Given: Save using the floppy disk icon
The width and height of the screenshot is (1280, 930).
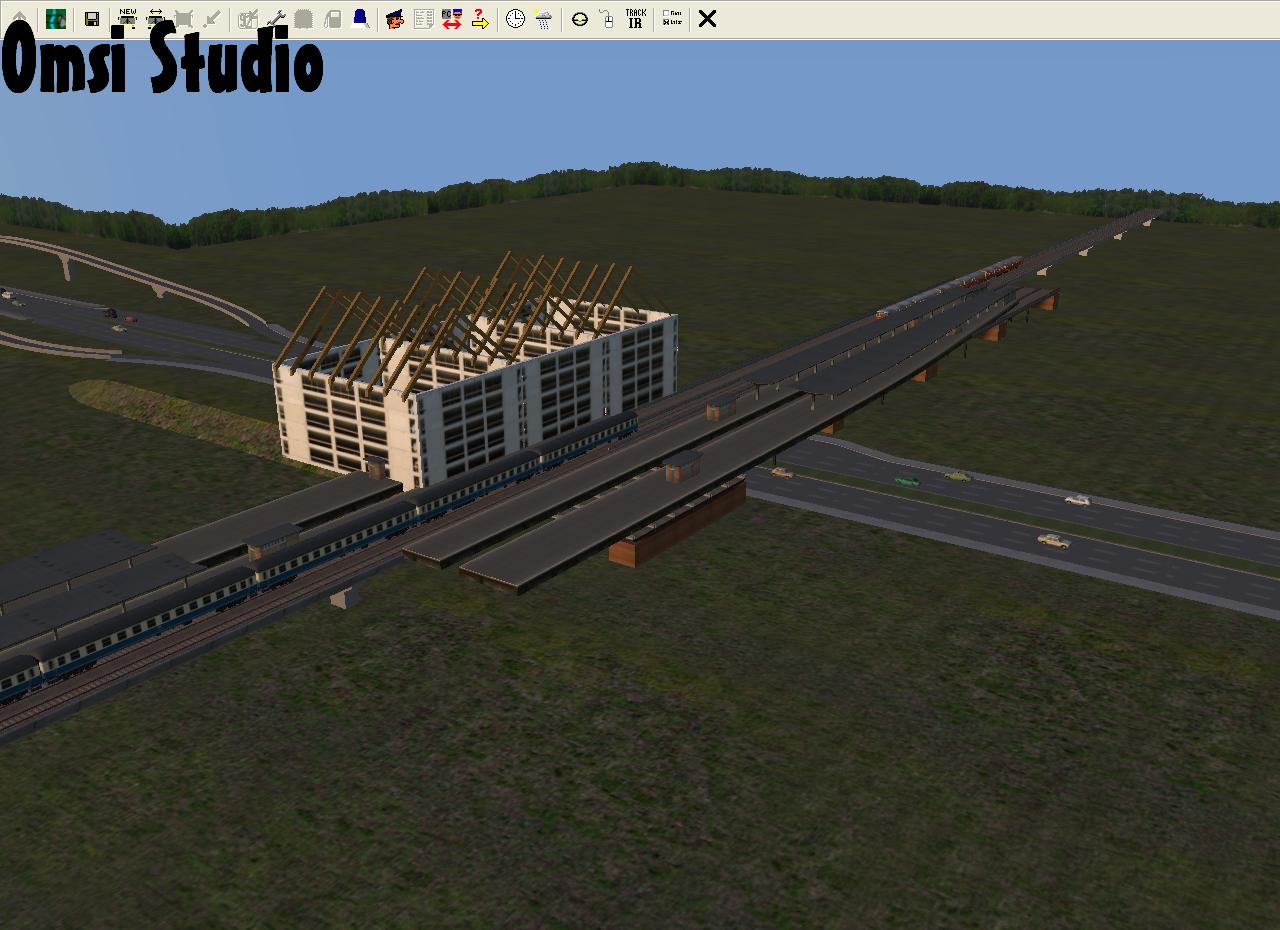Looking at the screenshot, I should pyautogui.click(x=91, y=19).
